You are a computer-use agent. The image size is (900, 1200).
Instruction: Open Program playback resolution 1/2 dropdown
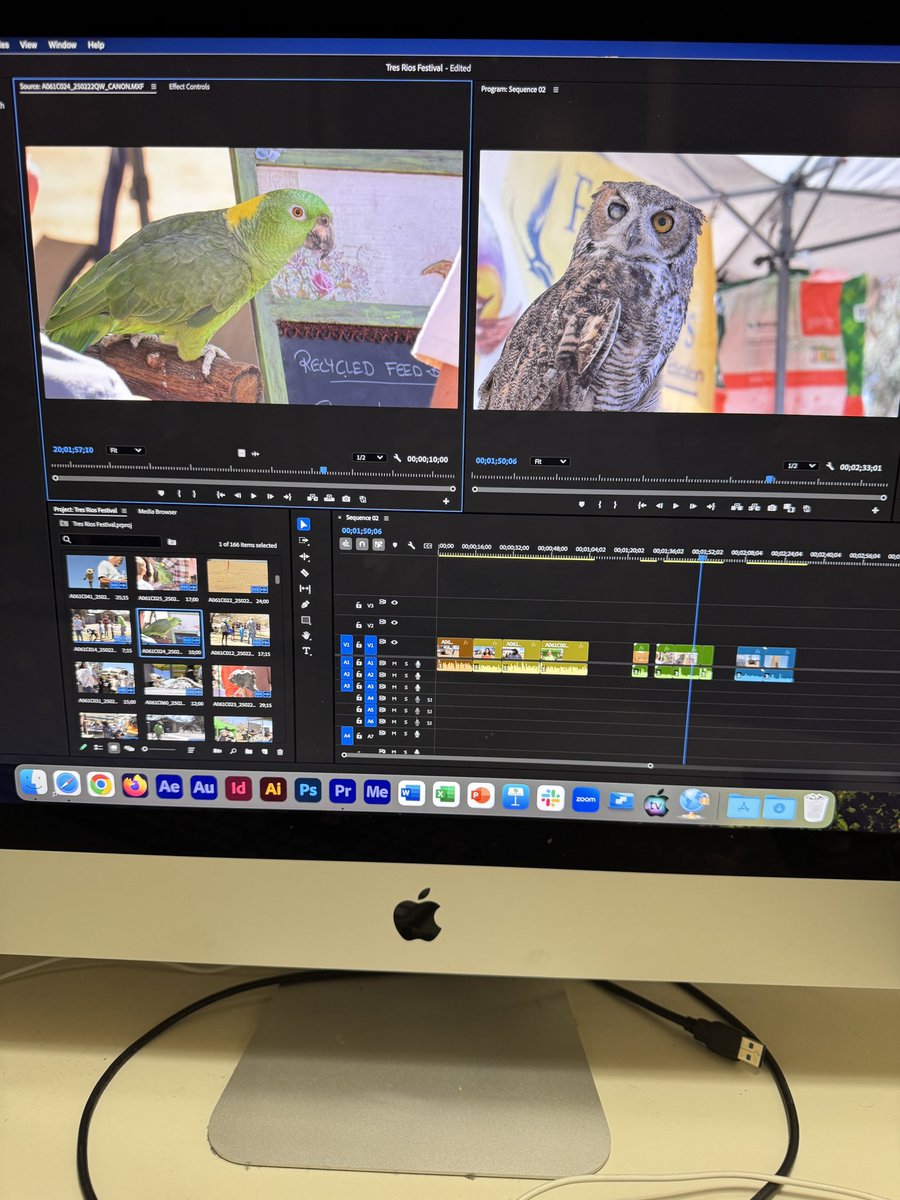click(801, 466)
